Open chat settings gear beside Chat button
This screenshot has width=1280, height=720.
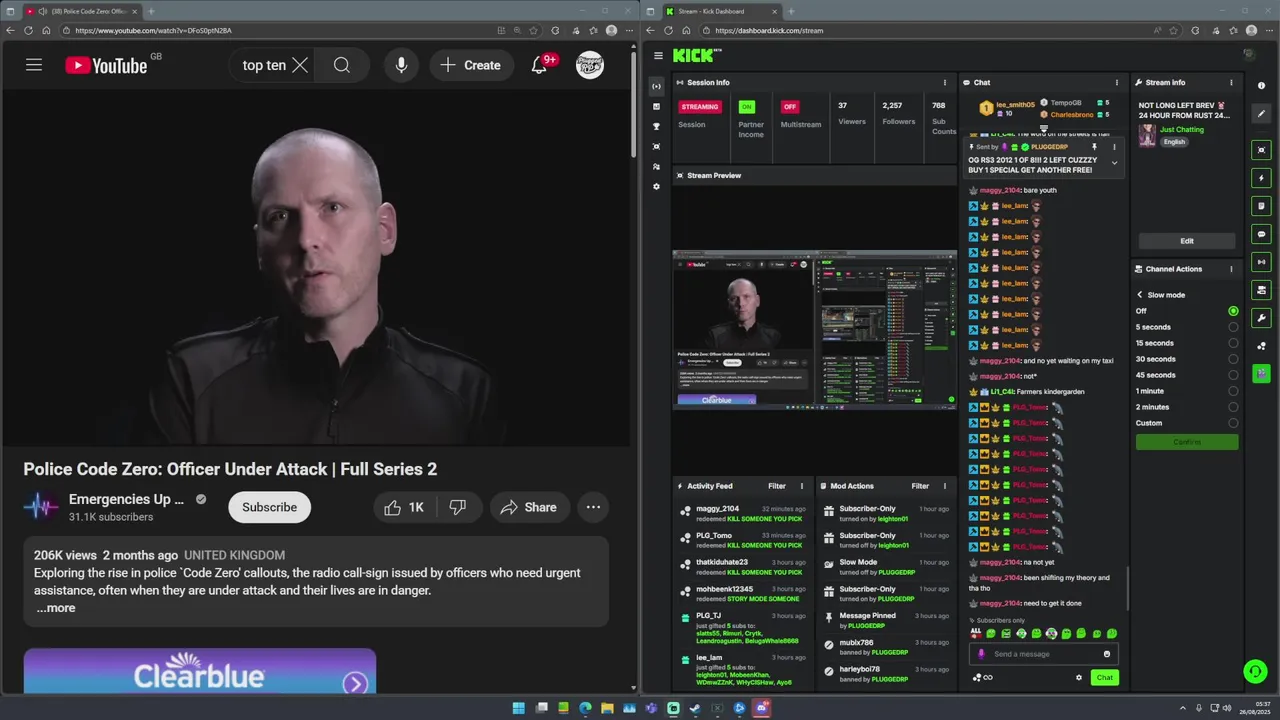coord(1078,677)
